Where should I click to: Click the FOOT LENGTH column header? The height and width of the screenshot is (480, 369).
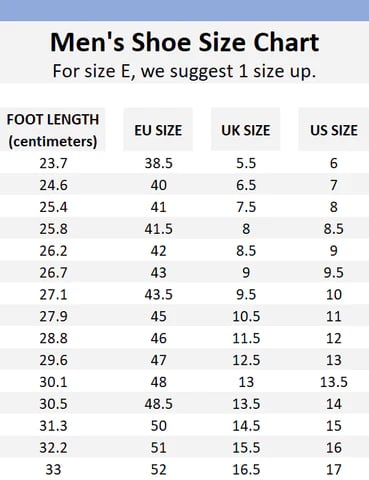(53, 130)
